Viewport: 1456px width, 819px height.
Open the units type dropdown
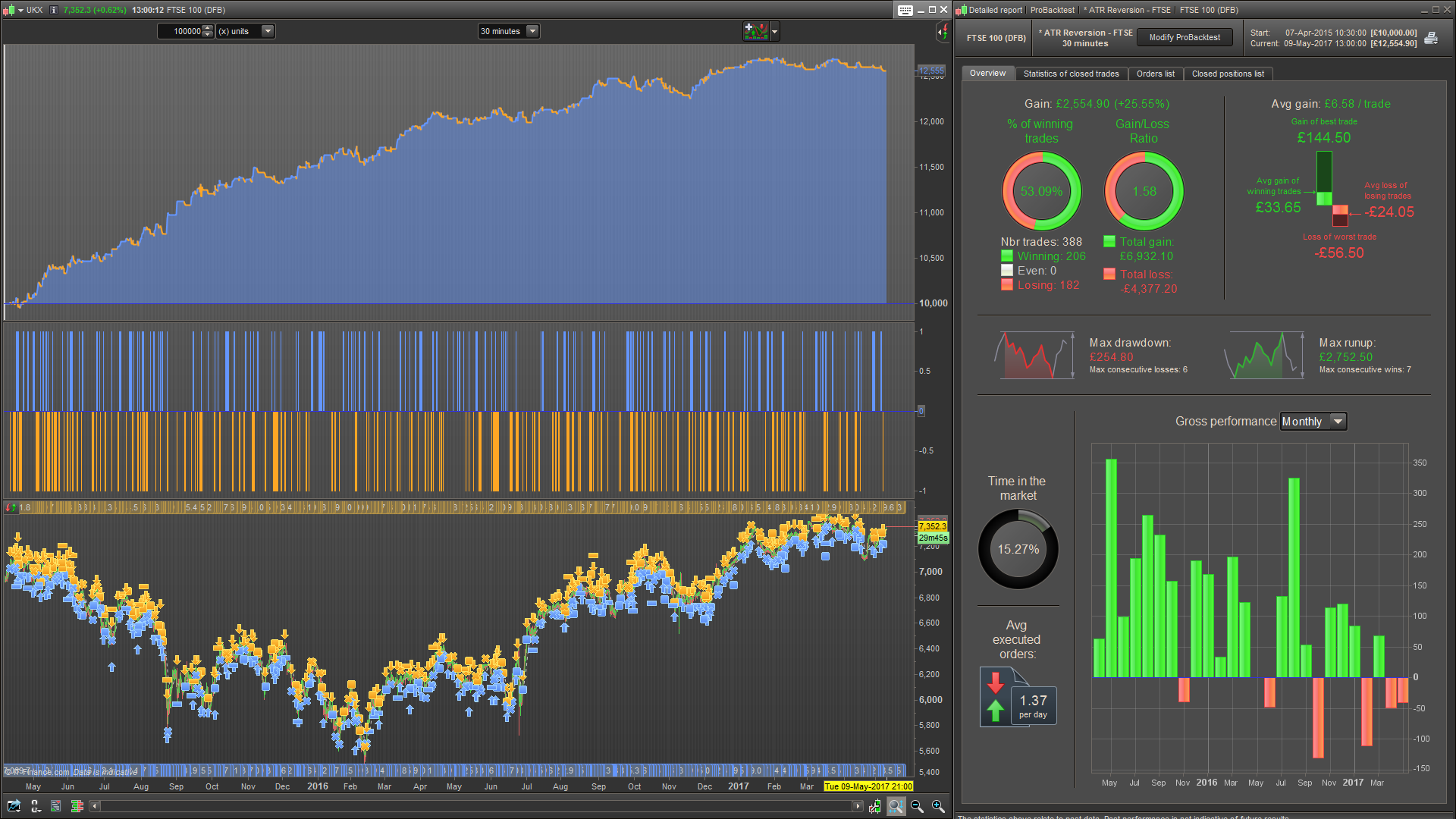267,31
